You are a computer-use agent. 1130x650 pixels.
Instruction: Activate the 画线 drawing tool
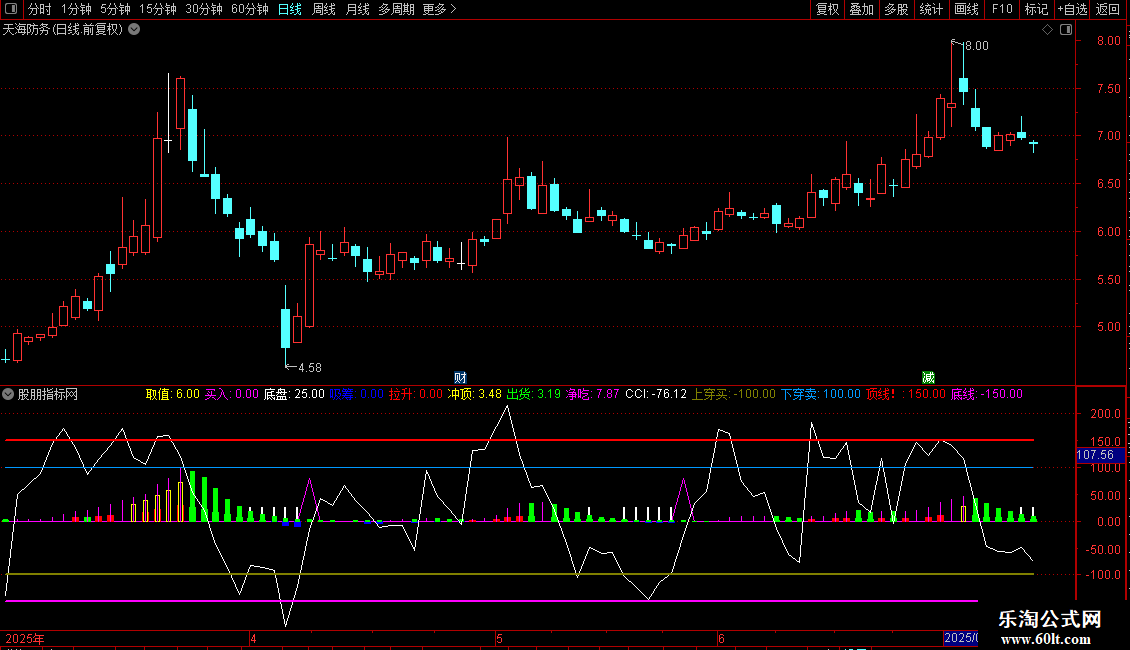pos(966,9)
